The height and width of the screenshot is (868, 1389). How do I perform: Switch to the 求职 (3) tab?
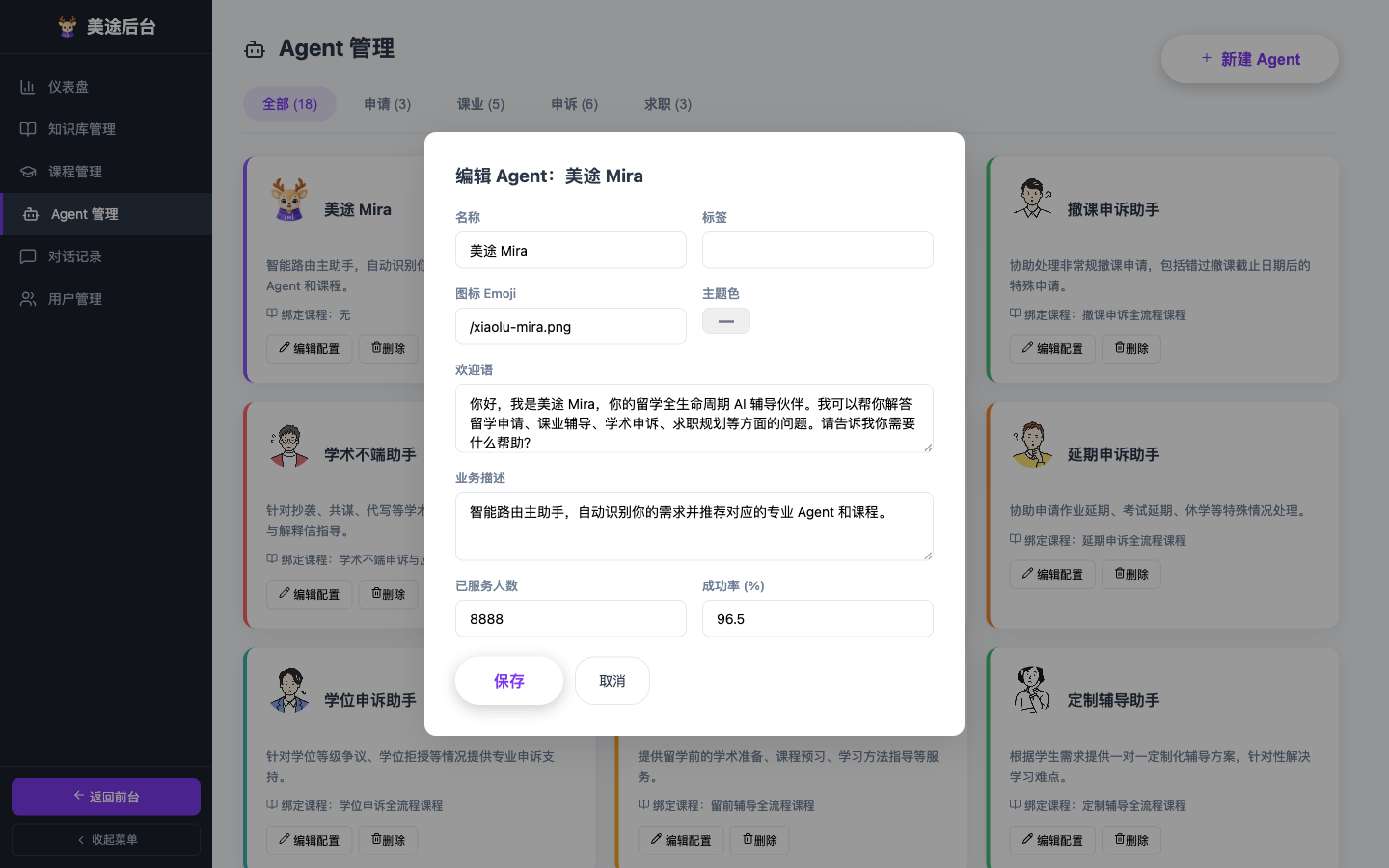667,104
